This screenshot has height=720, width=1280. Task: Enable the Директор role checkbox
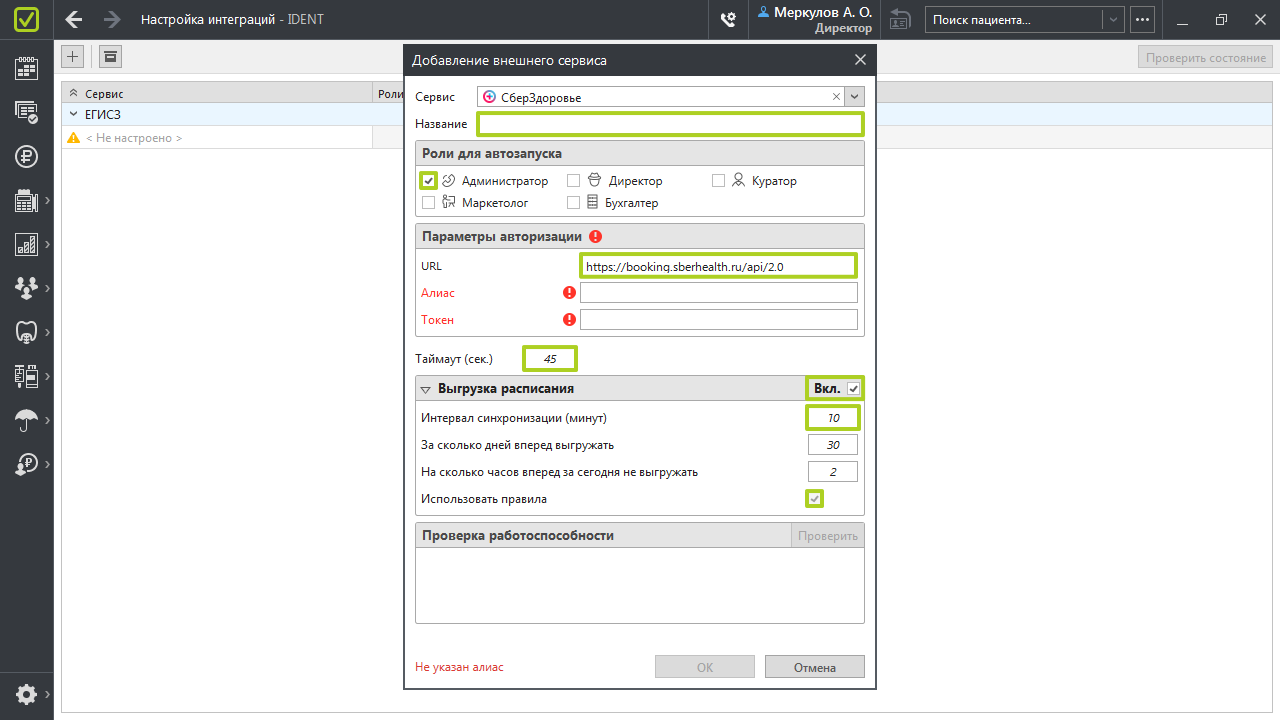[x=574, y=181]
